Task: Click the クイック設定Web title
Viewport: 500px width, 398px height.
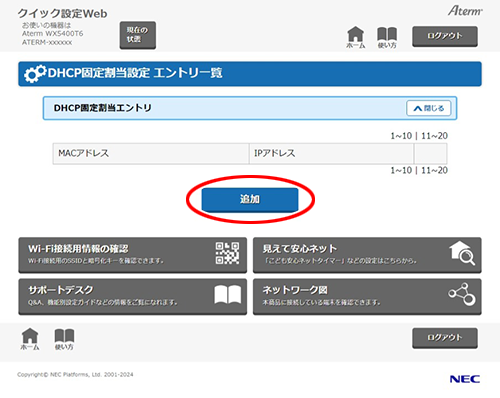Action: 62,13
